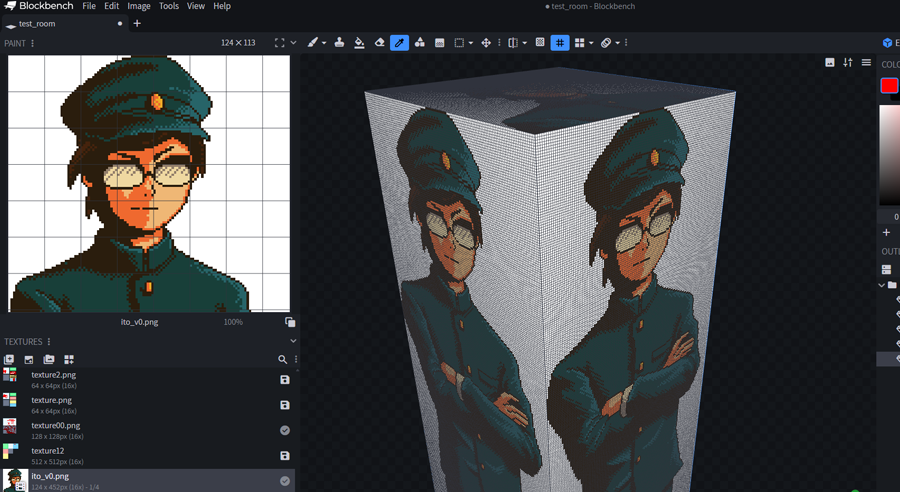
Task: Select the Copy Brush stamp tool
Action: point(339,43)
